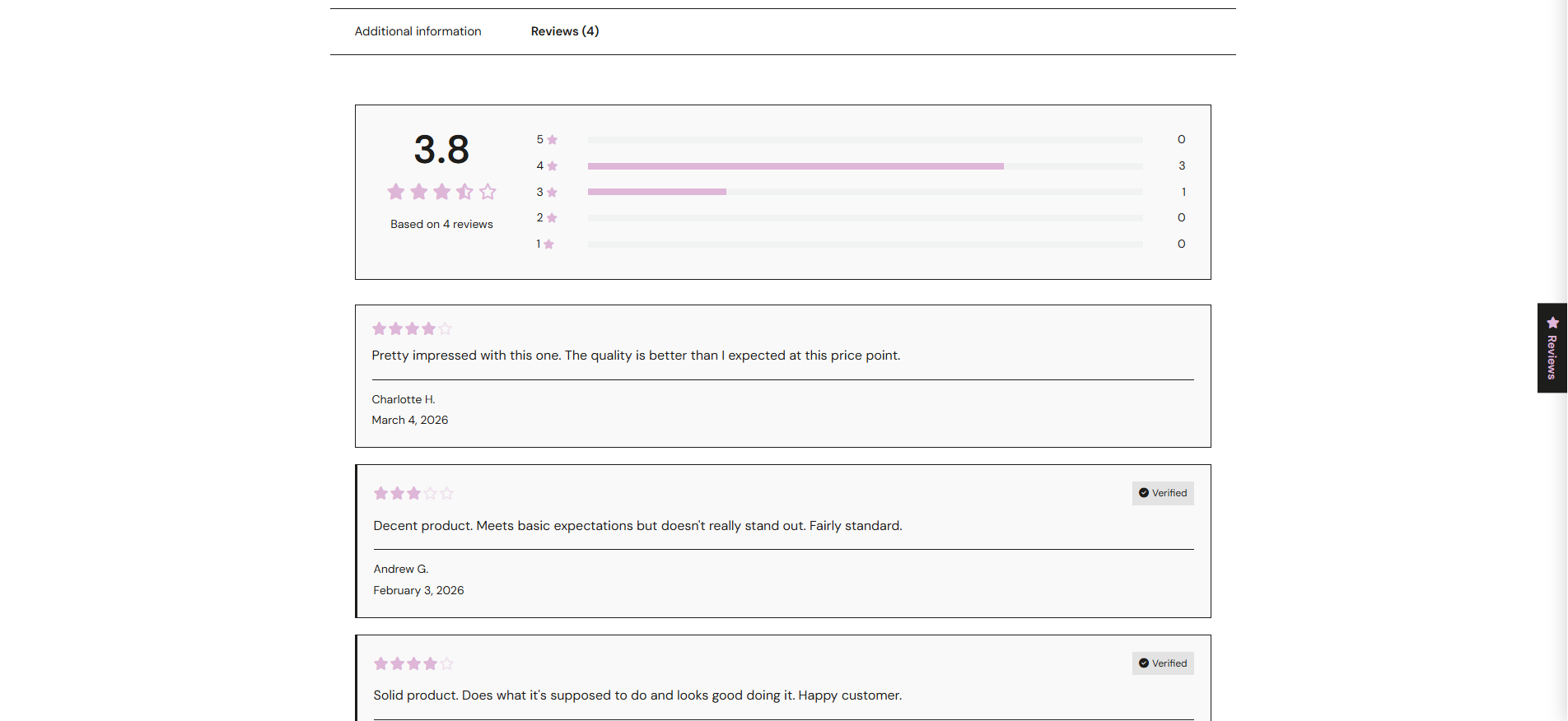This screenshot has width=1568, height=721.
Task: Click the 4 star rating row icon
Action: pos(552,166)
